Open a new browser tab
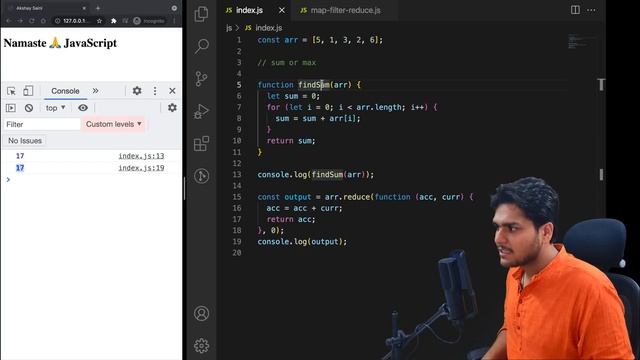The height and width of the screenshot is (360, 640). (98, 8)
